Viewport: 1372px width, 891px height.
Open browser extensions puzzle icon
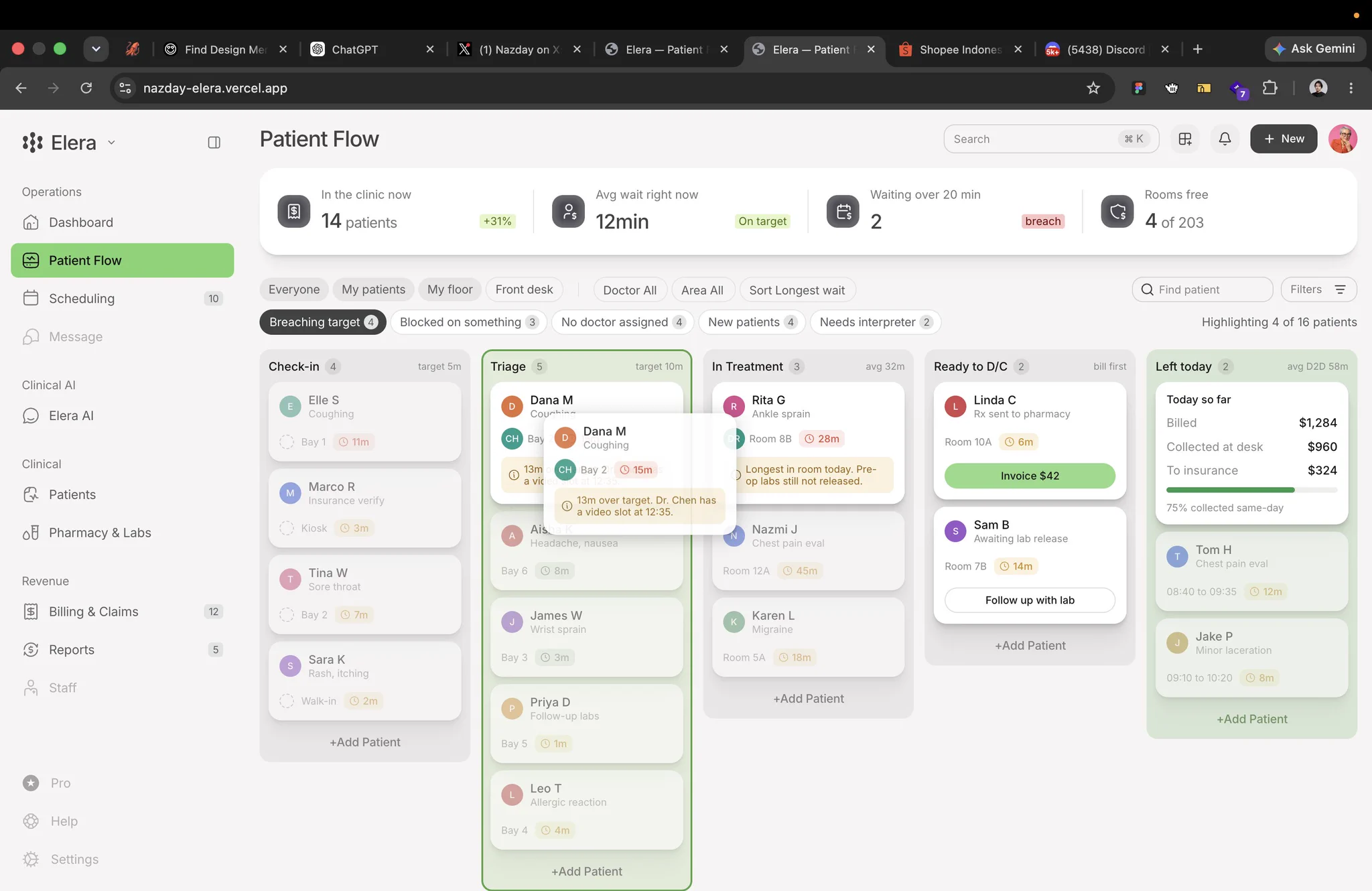coord(1270,88)
